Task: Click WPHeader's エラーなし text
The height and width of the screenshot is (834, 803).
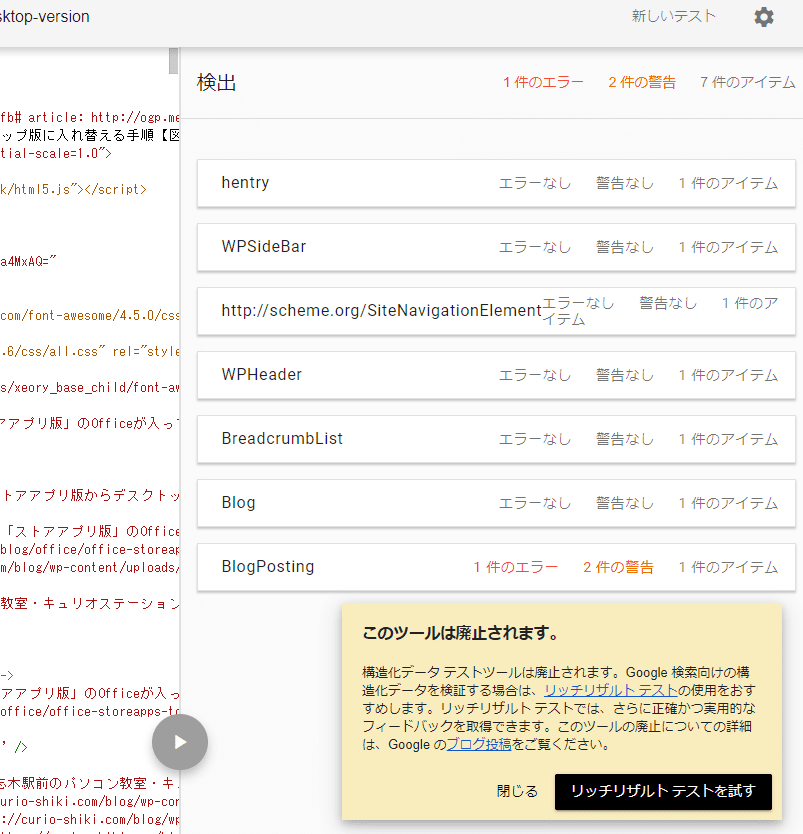Action: click(534, 376)
